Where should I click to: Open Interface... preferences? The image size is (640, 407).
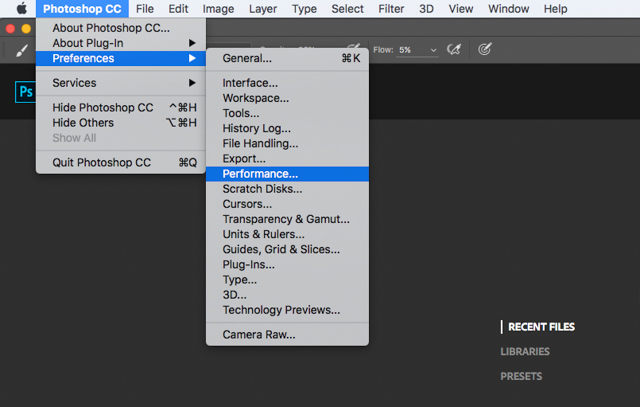tap(287, 83)
